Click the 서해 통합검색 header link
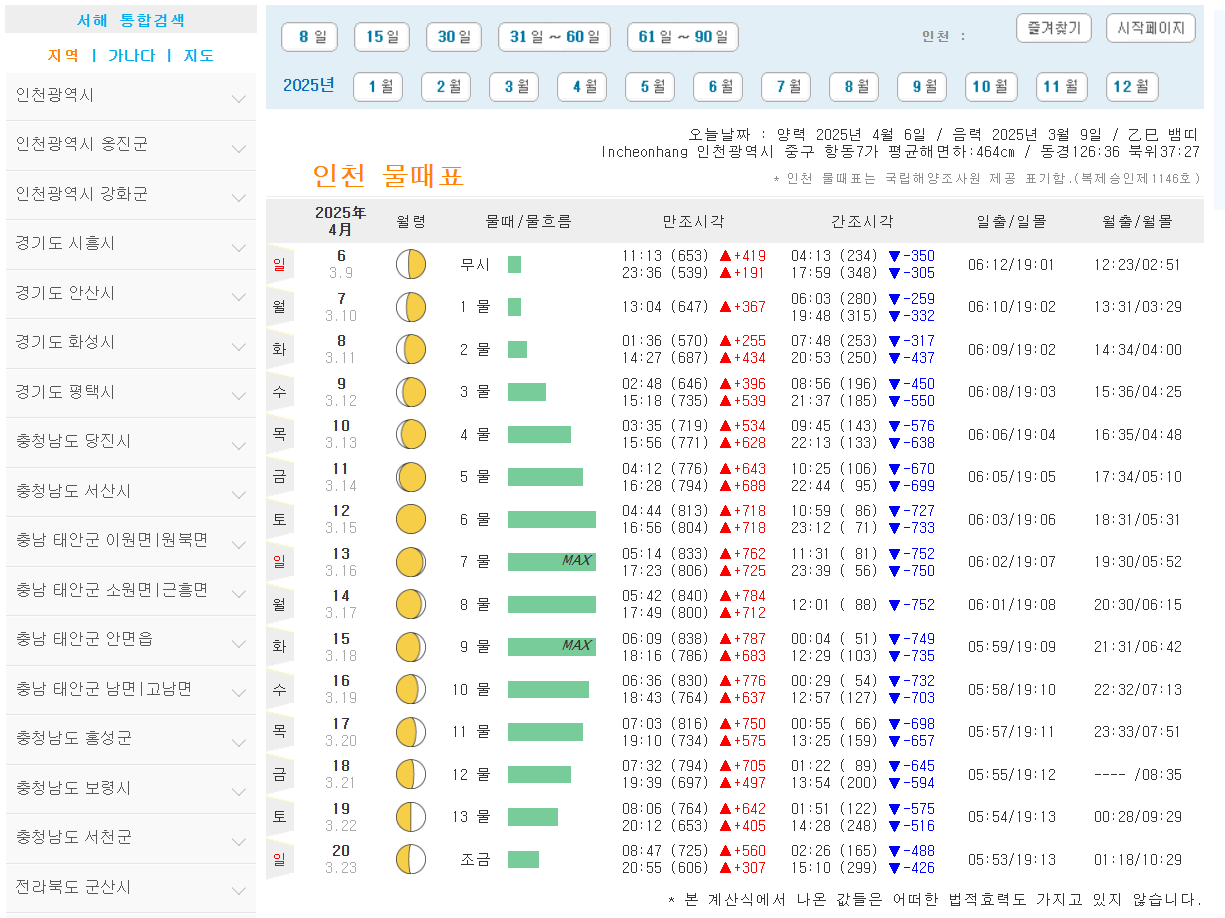The height and width of the screenshot is (918, 1225). (x=130, y=19)
